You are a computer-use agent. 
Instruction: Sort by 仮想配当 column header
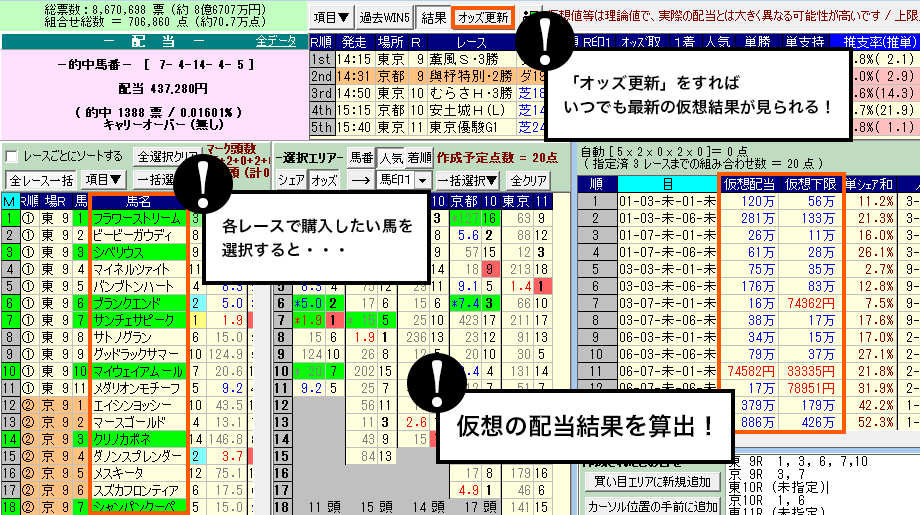[x=750, y=183]
